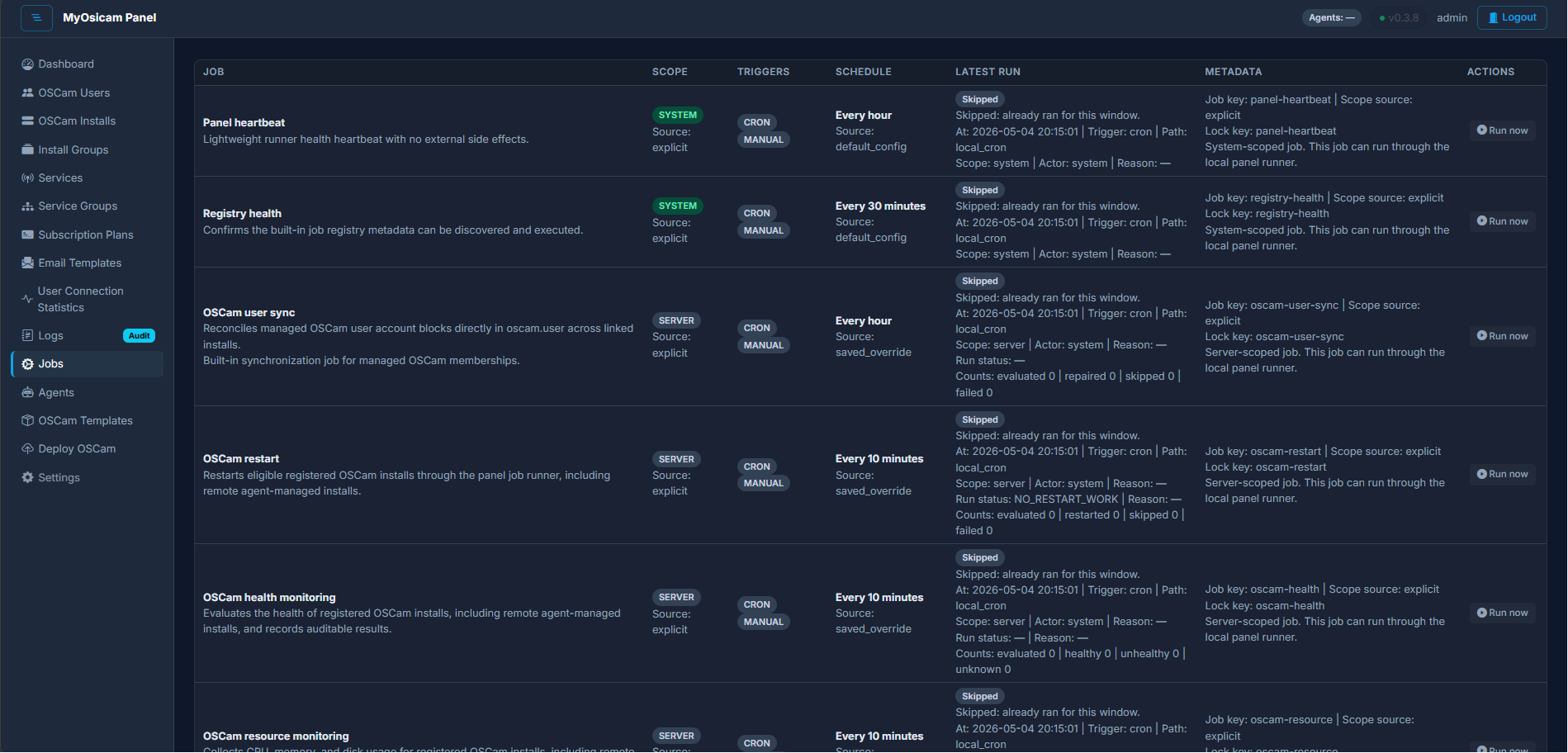Click 'Job key: oscam-health' metadata text
Viewport: 1568px width, 753px height.
[1262, 589]
